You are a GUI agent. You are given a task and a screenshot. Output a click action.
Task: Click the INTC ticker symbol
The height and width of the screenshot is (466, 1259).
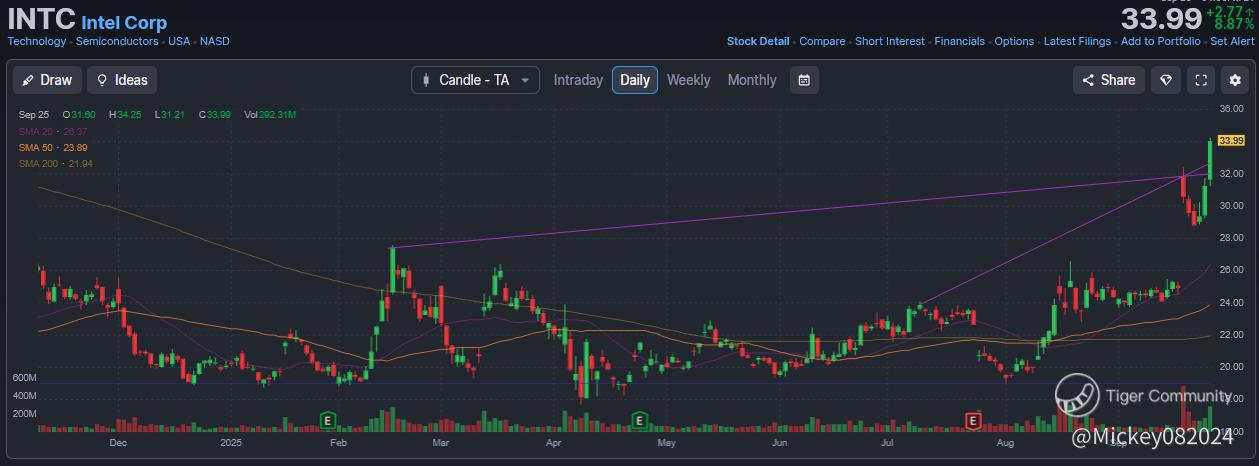41,19
